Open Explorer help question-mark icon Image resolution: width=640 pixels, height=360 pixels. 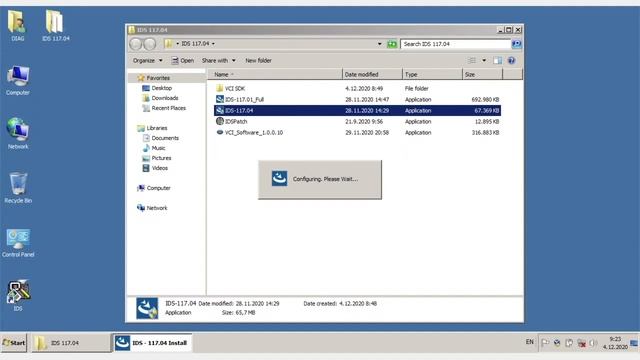coord(511,60)
